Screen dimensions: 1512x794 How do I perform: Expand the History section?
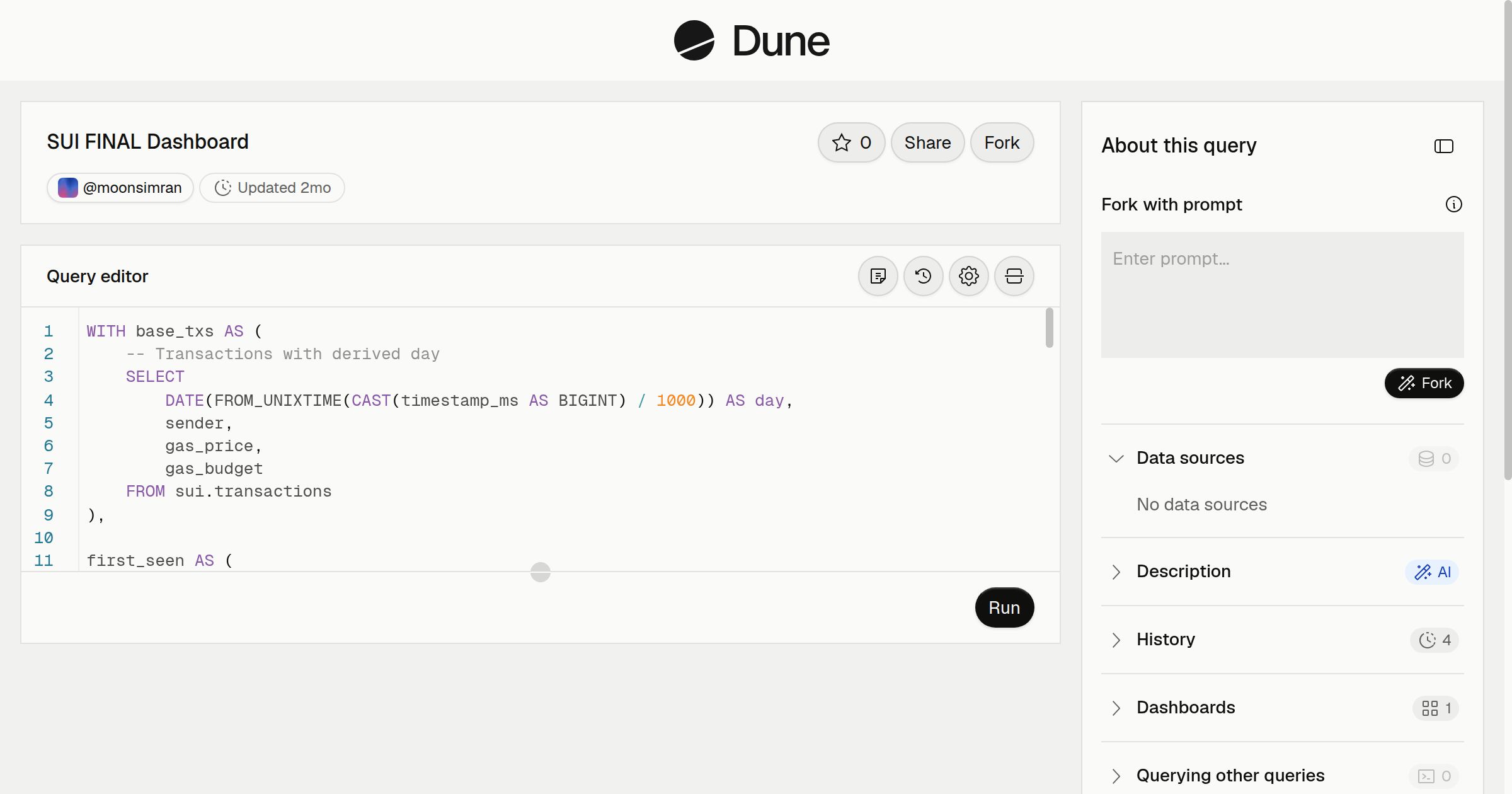tap(1116, 640)
